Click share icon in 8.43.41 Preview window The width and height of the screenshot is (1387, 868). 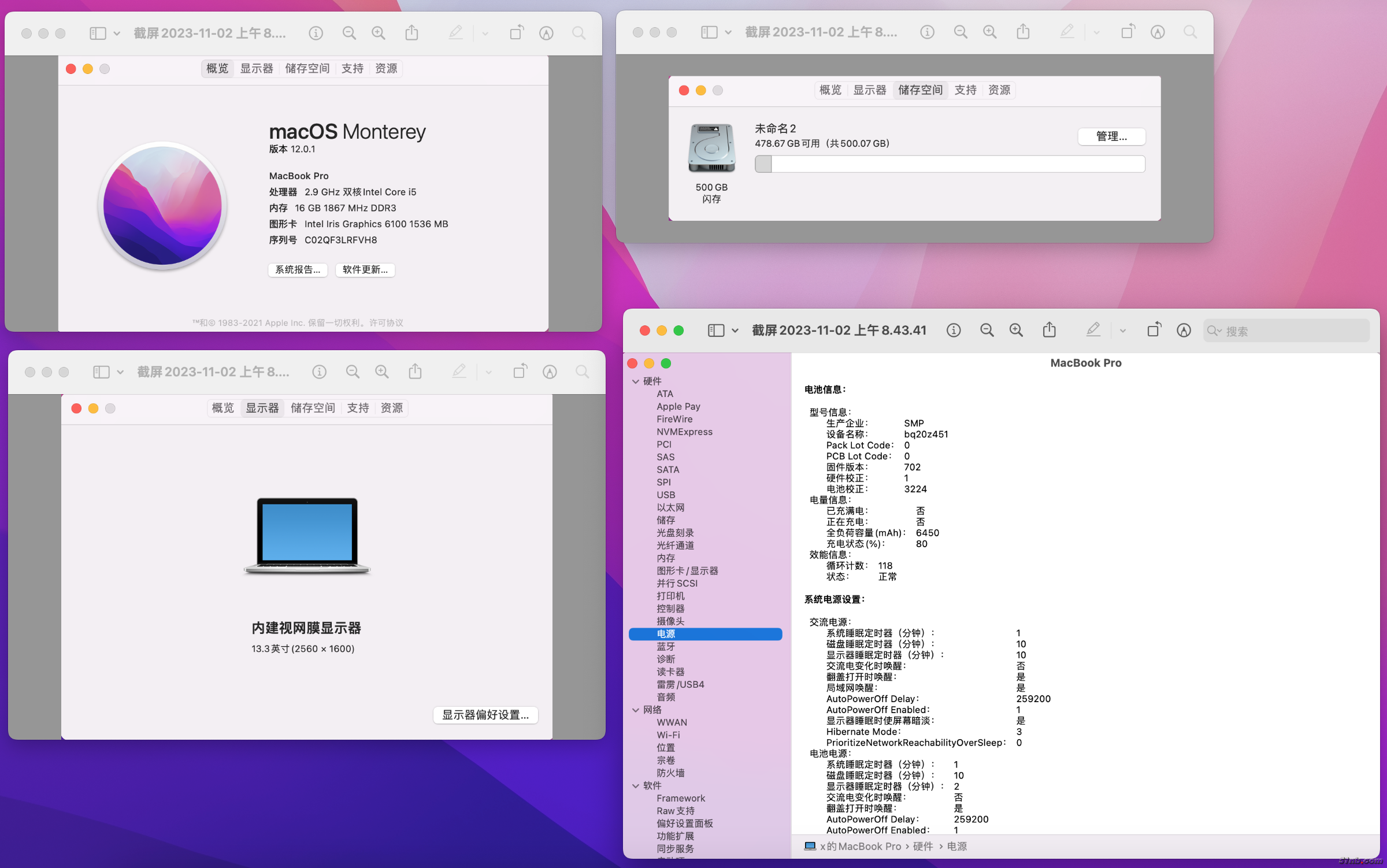pos(1049,329)
